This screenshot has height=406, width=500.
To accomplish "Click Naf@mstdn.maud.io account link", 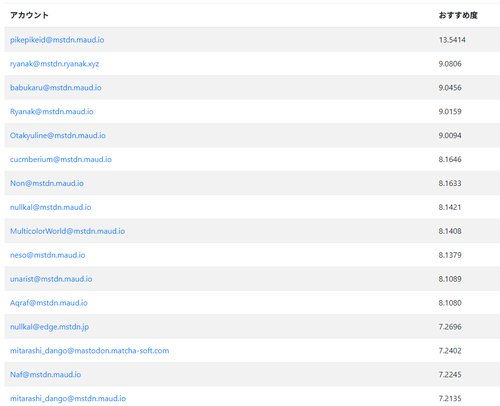I will pyautogui.click(x=45, y=375).
